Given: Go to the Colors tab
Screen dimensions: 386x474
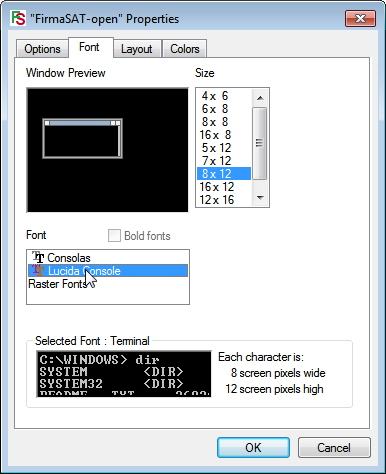Looking at the screenshot, I should coord(185,49).
